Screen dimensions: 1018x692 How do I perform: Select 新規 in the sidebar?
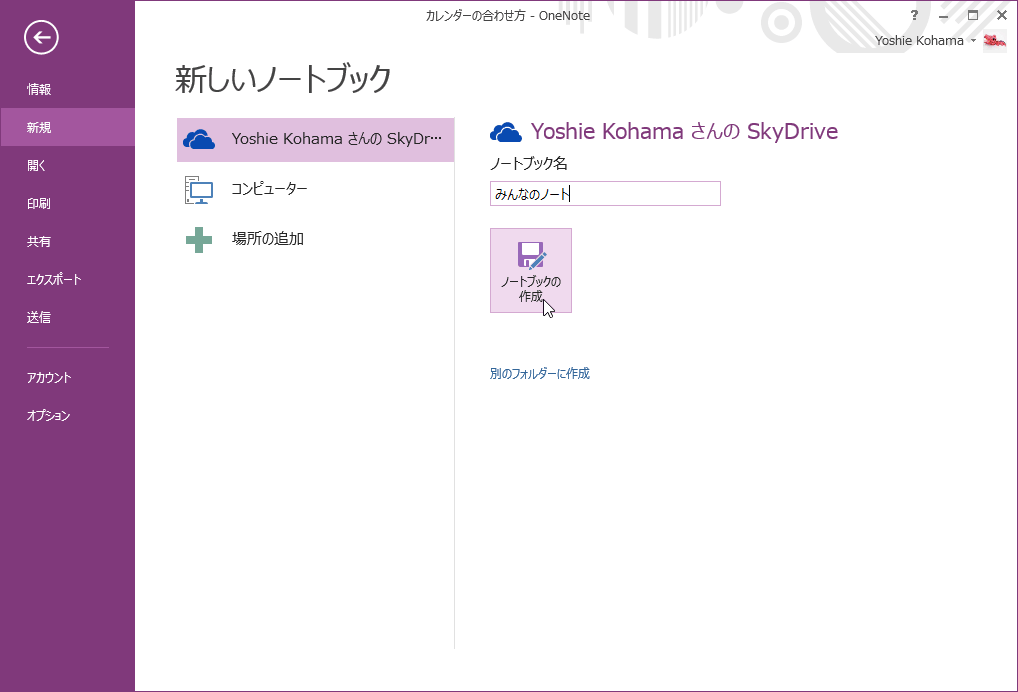[x=68, y=127]
